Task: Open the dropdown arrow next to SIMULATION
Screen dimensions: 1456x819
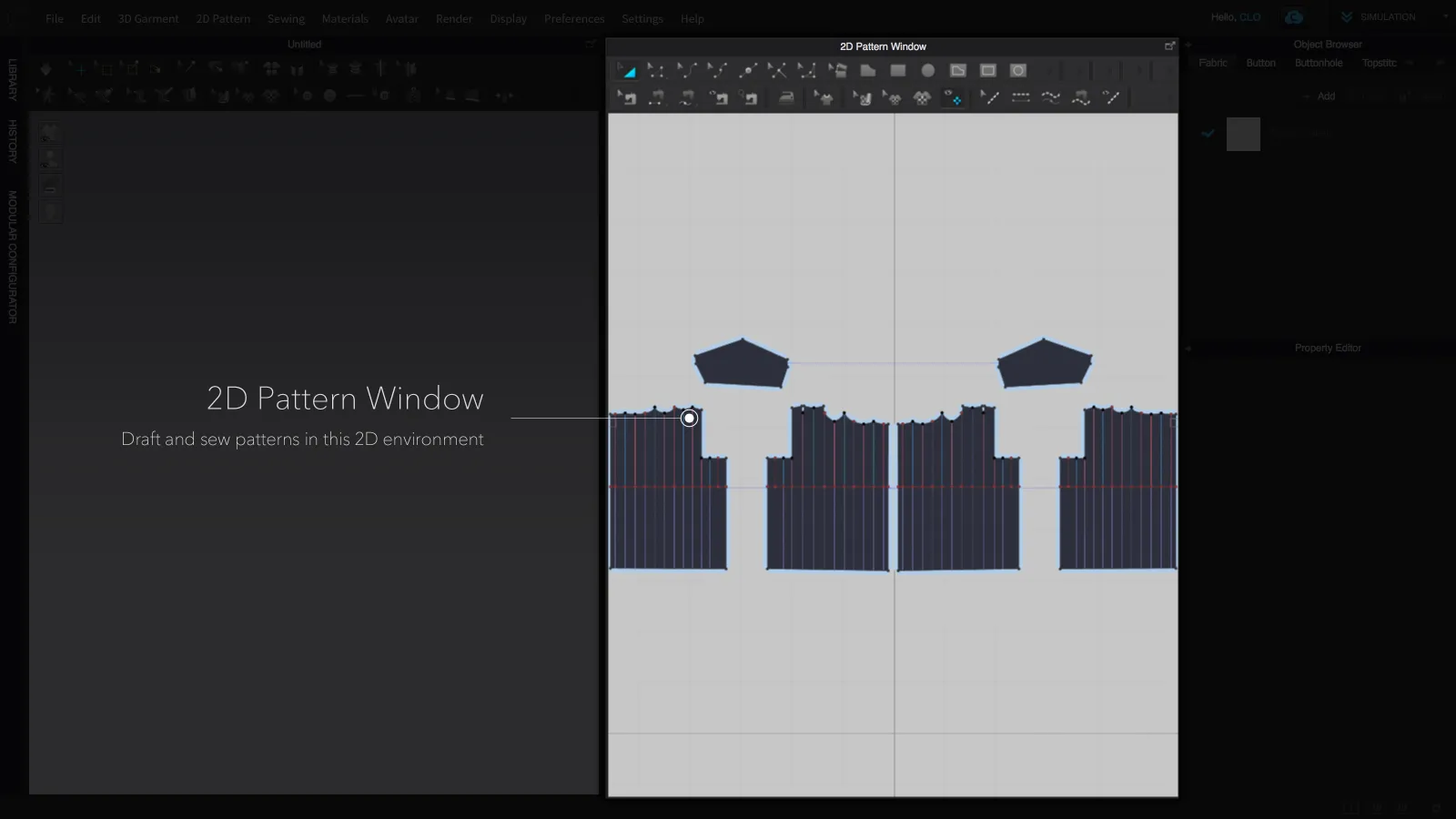Action: 1445,16
